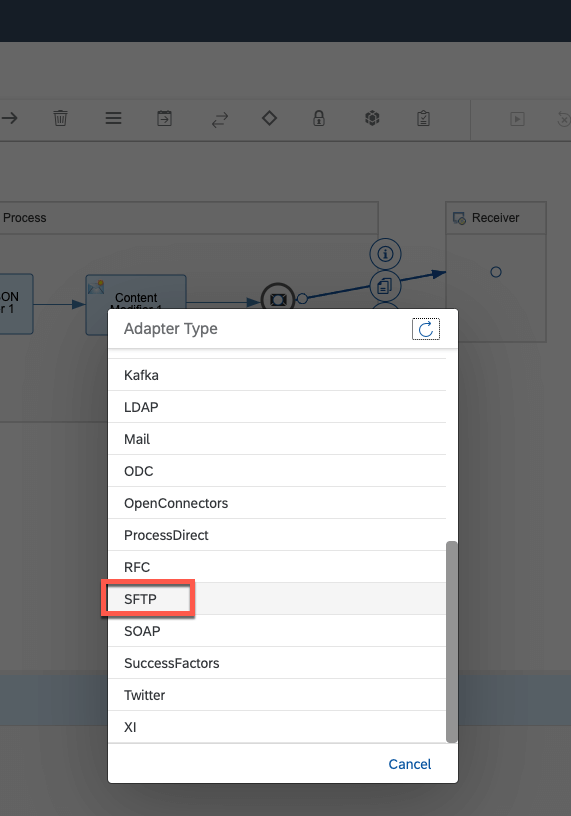
Task: Click the calendar arrow toolbar icon
Action: [164, 118]
